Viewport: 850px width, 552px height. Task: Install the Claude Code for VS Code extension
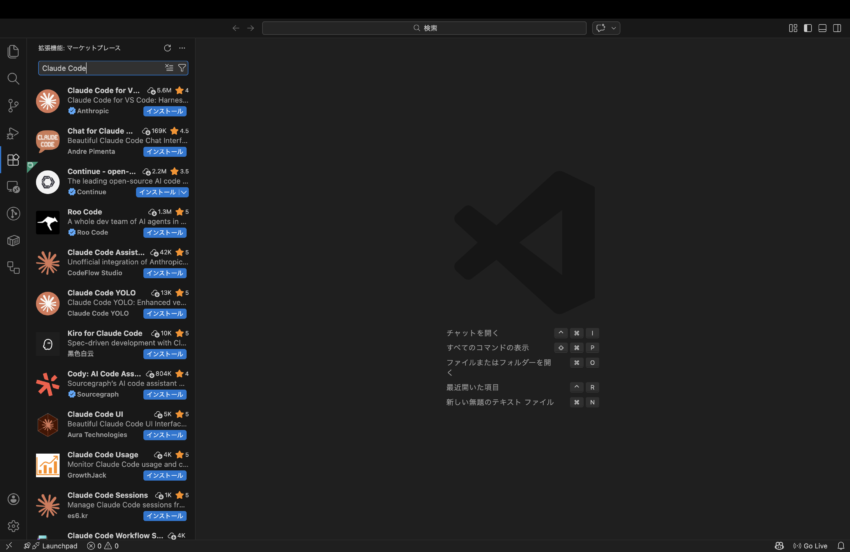click(165, 111)
